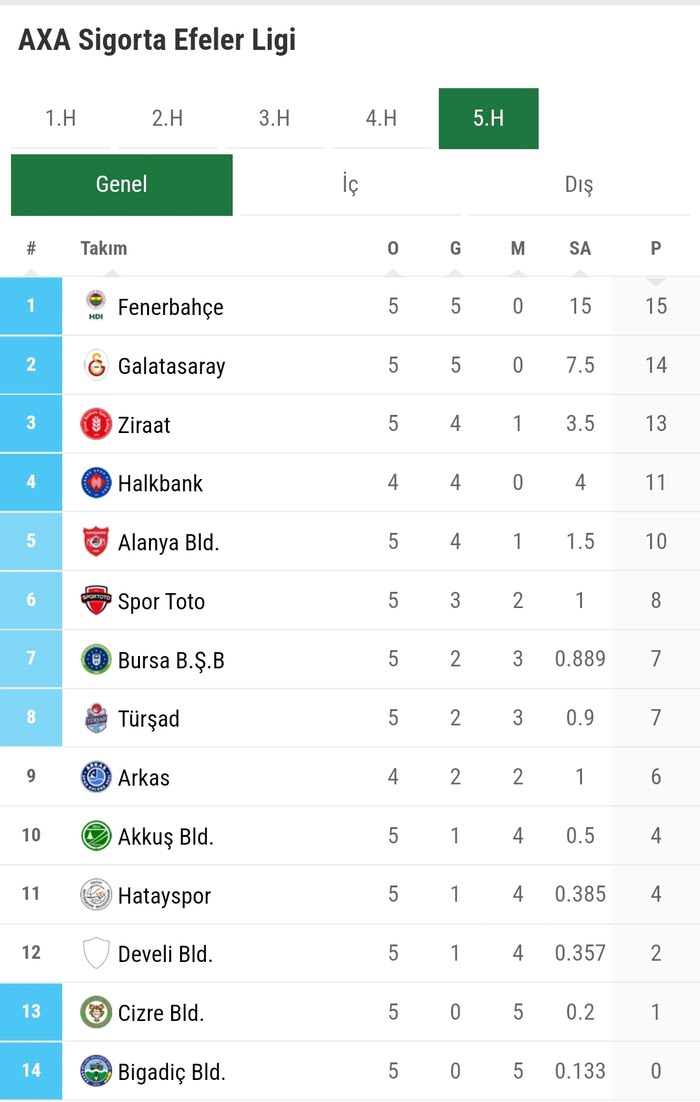700x1102 pixels.
Task: Click the Cizre Bld. team logo
Action: click(96, 1012)
